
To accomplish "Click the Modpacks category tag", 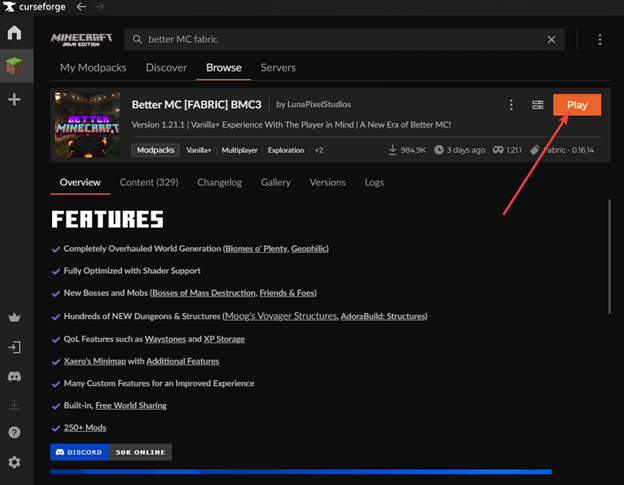I will [156, 150].
